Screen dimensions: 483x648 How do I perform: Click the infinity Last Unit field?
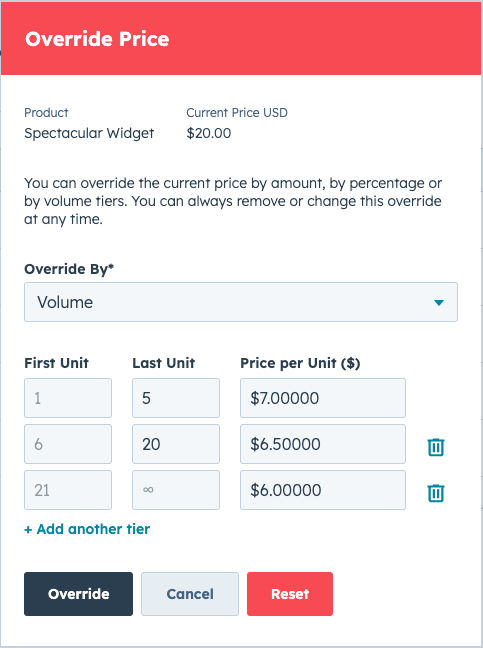(x=176, y=490)
